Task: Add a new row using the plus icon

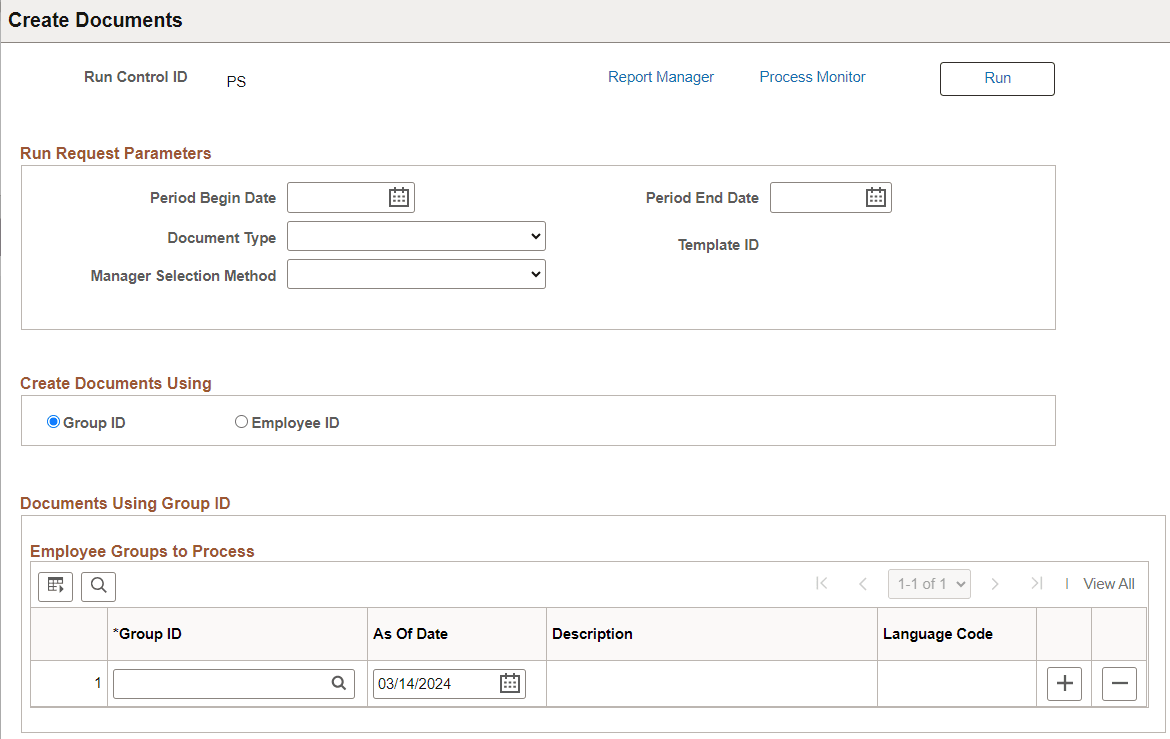Action: point(1063,683)
